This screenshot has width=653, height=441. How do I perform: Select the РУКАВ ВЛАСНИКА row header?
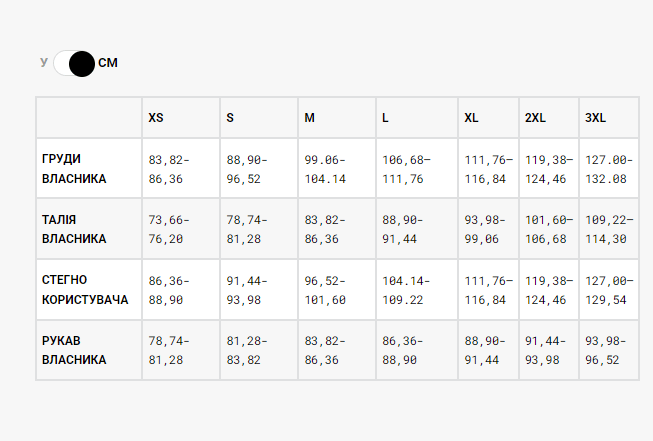74,350
